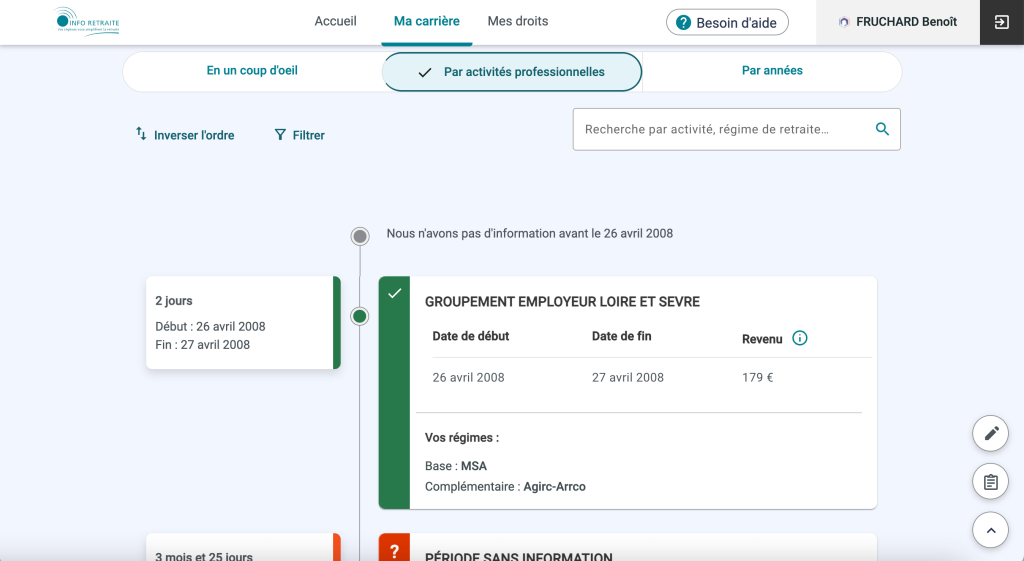Click the orange question mark period icon
The width and height of the screenshot is (1024, 561).
[x=394, y=551]
